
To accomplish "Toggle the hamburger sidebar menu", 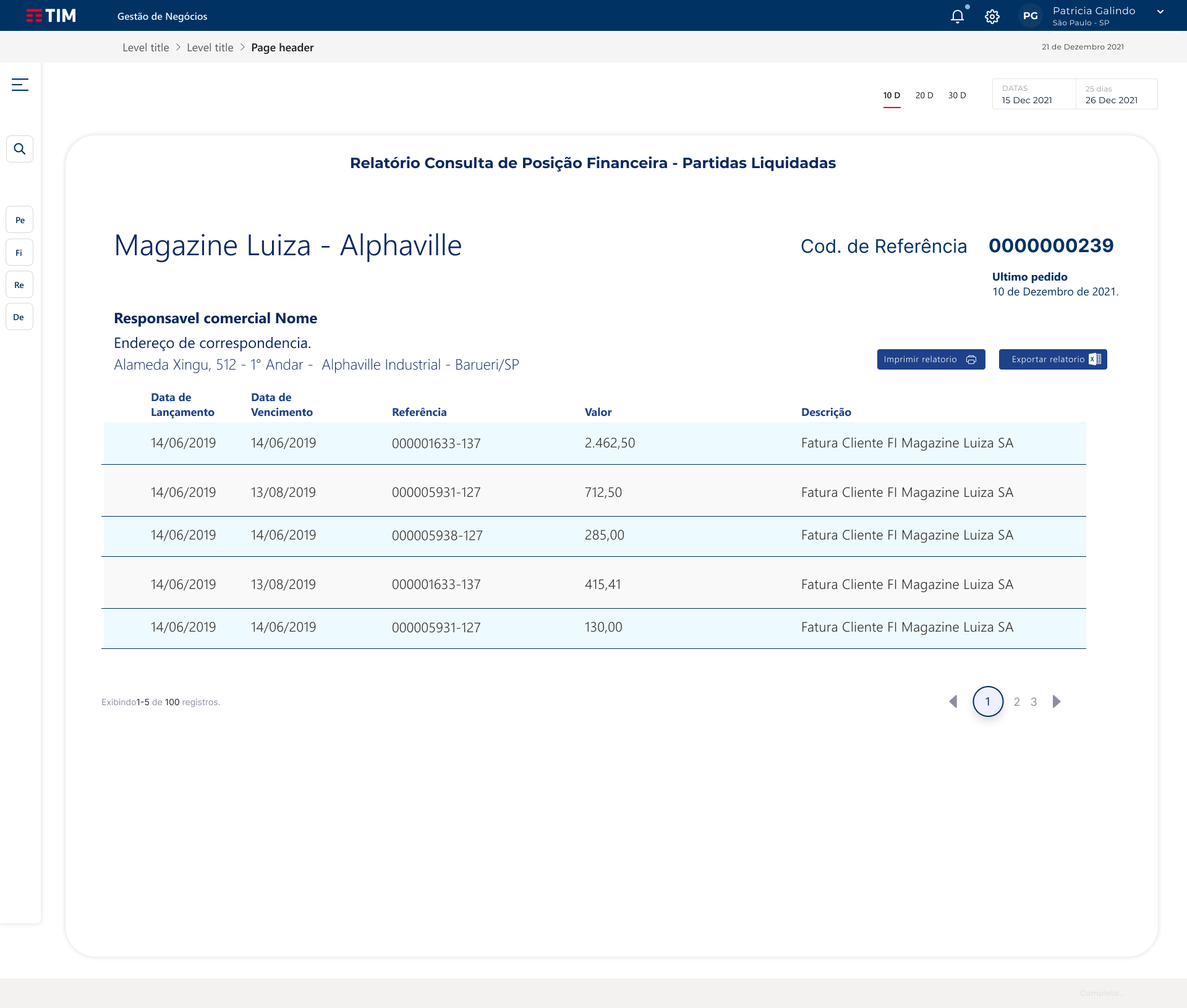I will (x=20, y=85).
